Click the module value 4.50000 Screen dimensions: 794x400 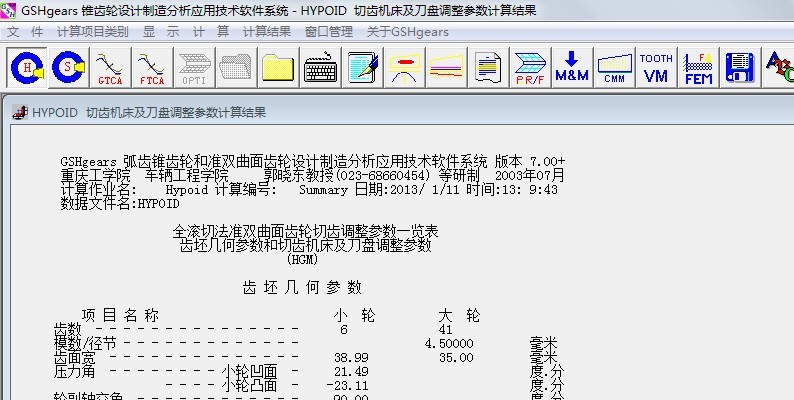click(x=449, y=344)
